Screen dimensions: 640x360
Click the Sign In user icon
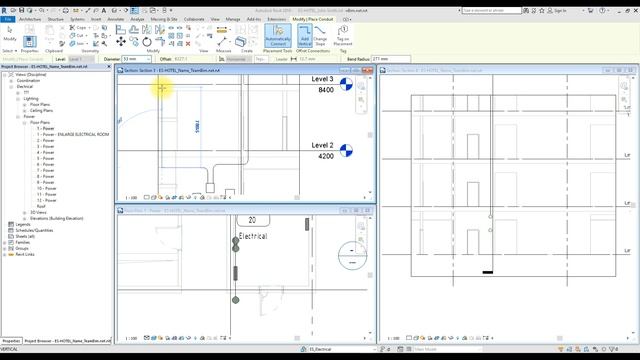(550, 11)
